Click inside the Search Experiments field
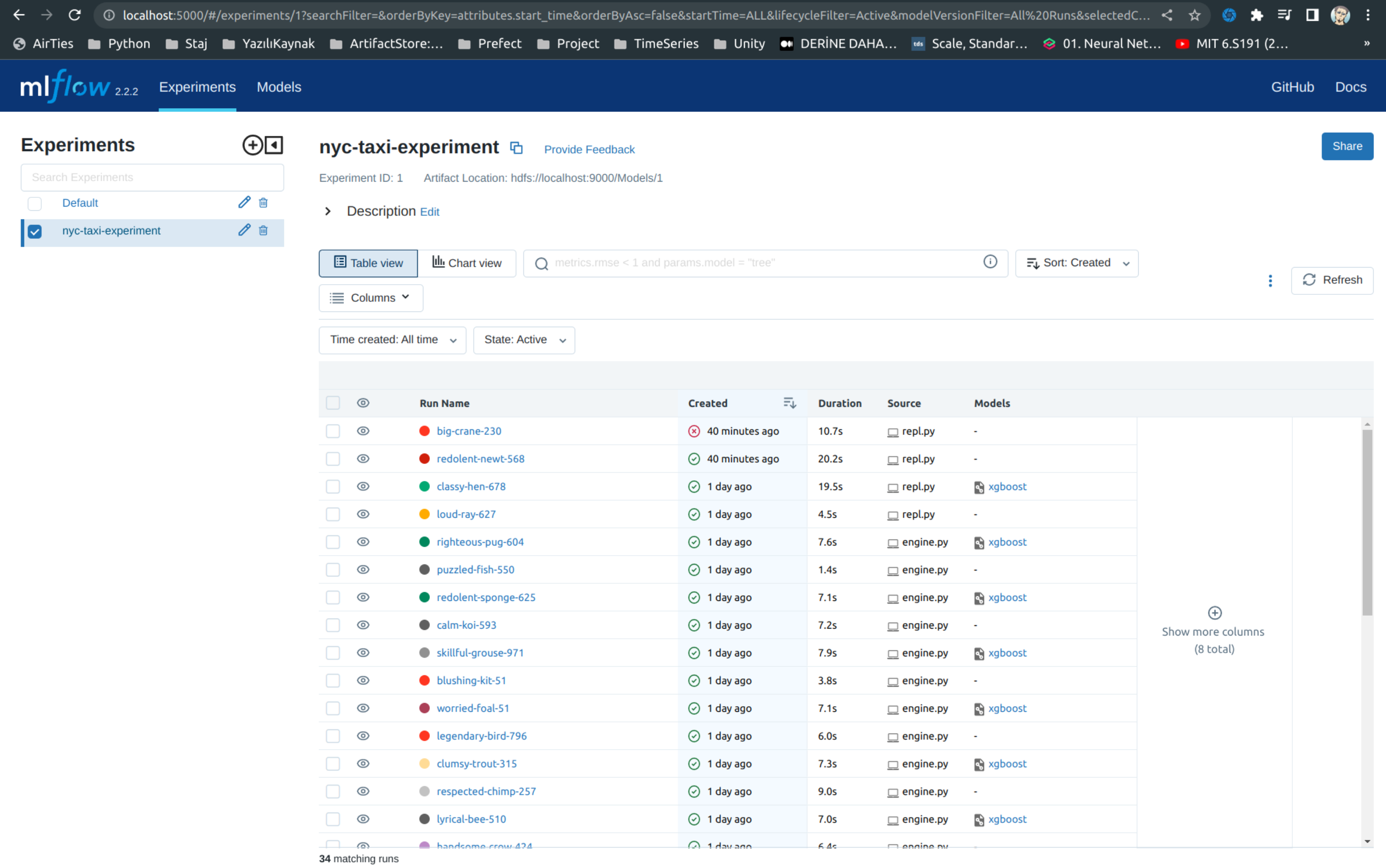 [152, 177]
